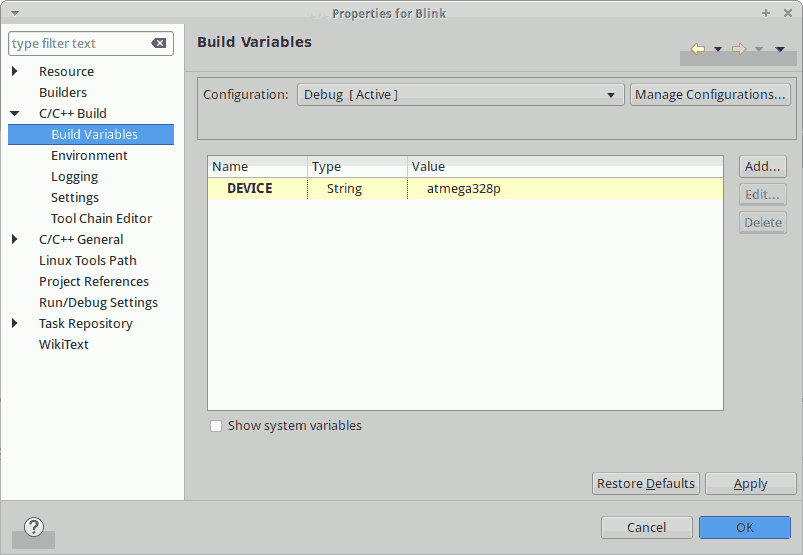The width and height of the screenshot is (803, 555).
Task: Enable Show system variables checkbox
Action: [x=216, y=426]
